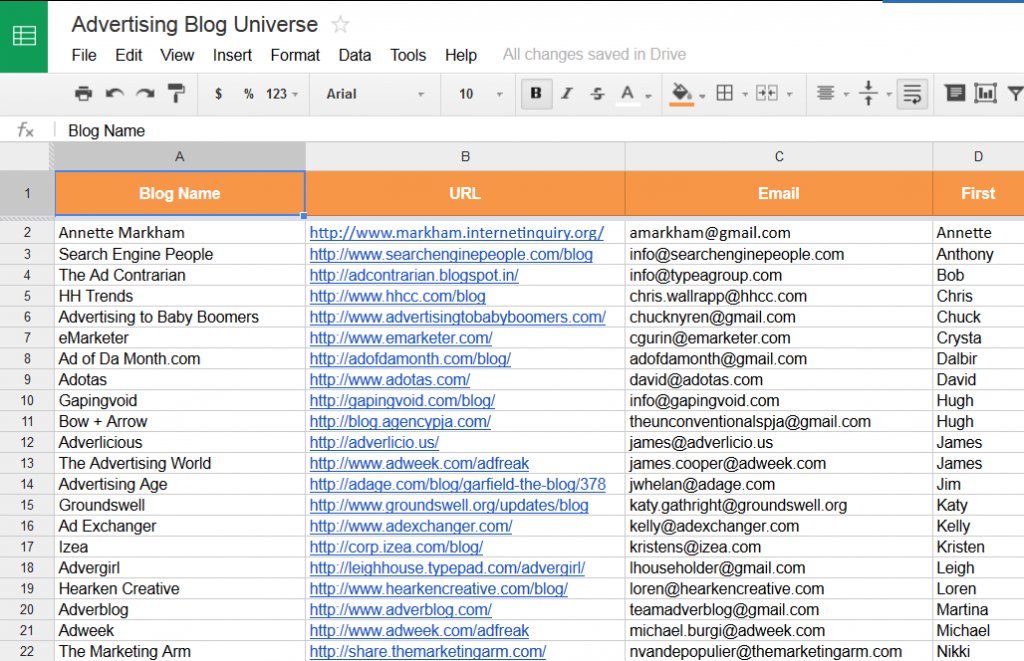This screenshot has height=661, width=1024.
Task: Select column C header
Action: (x=778, y=157)
